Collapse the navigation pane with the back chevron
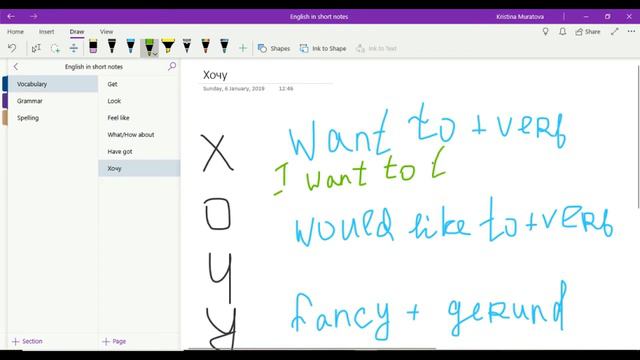The height and width of the screenshot is (360, 640). coord(16,67)
